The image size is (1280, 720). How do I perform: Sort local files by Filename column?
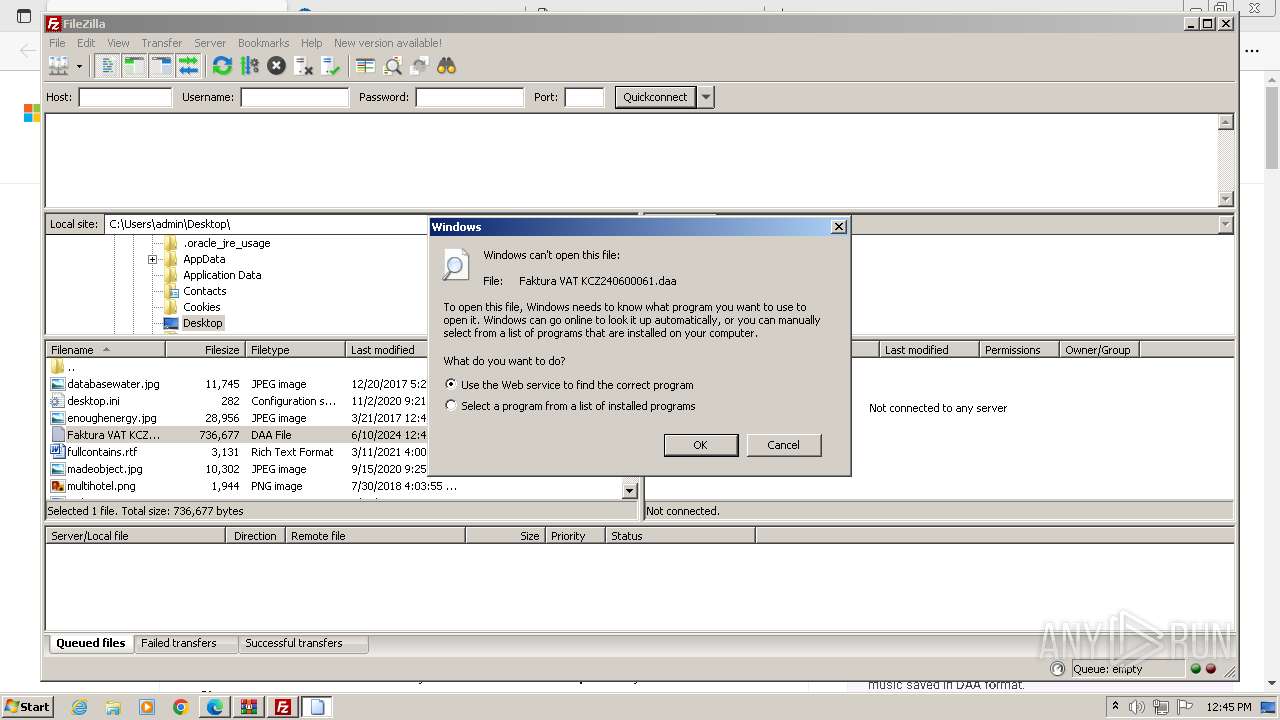[105, 350]
